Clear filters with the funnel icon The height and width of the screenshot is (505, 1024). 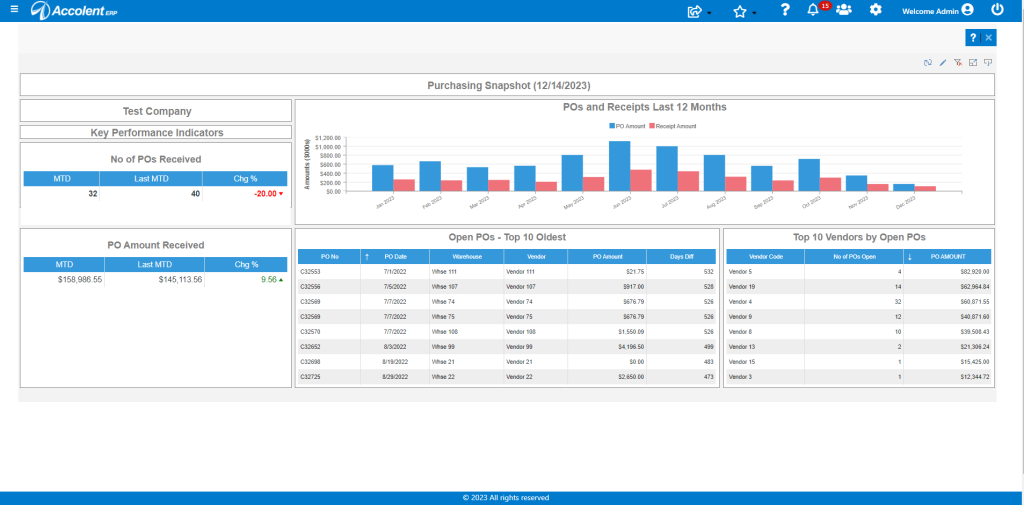tap(957, 63)
